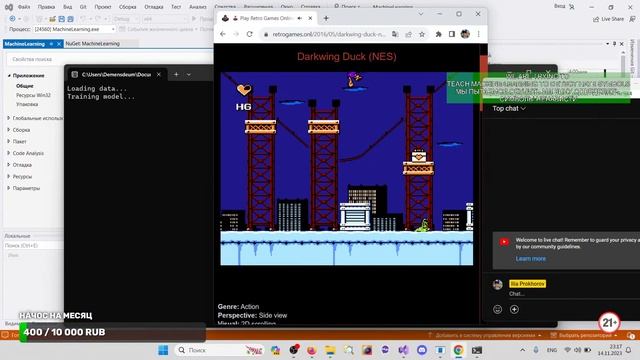Open Windows Terminal from the taskbar
This screenshot has height=360, width=640.
[477, 350]
